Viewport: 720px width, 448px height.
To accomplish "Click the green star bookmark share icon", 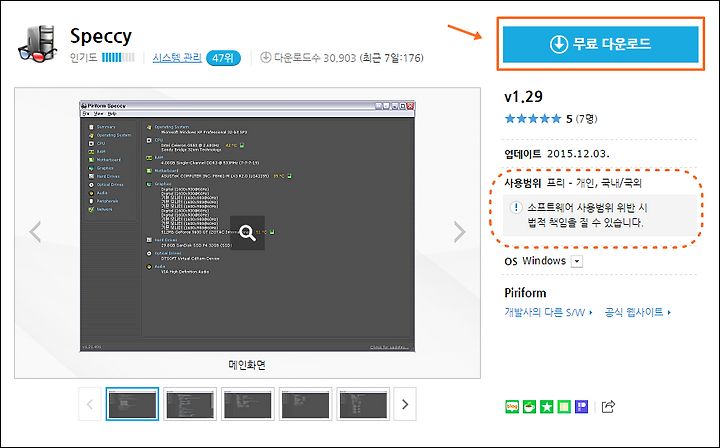I will [x=546, y=407].
